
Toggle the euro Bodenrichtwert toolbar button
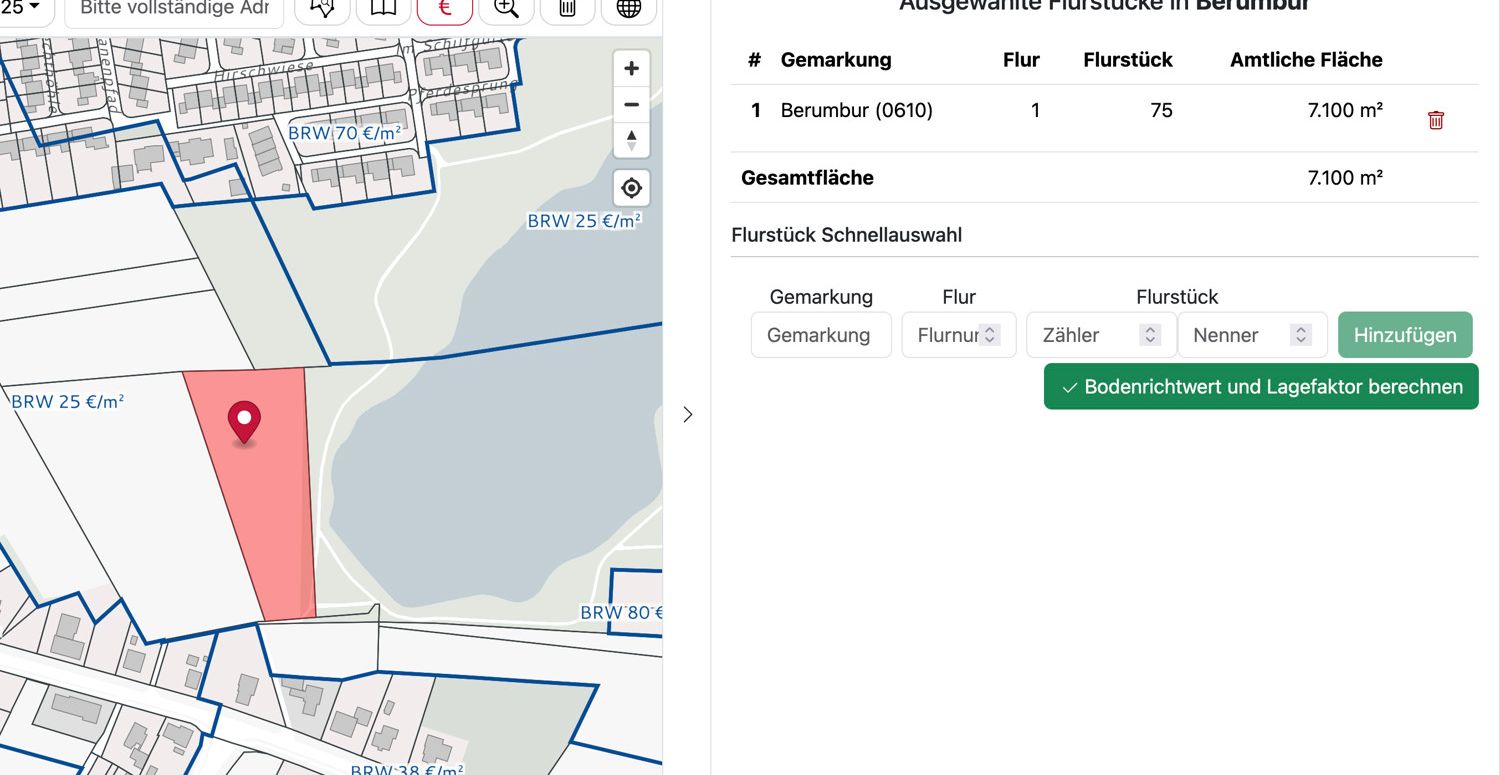pos(445,8)
